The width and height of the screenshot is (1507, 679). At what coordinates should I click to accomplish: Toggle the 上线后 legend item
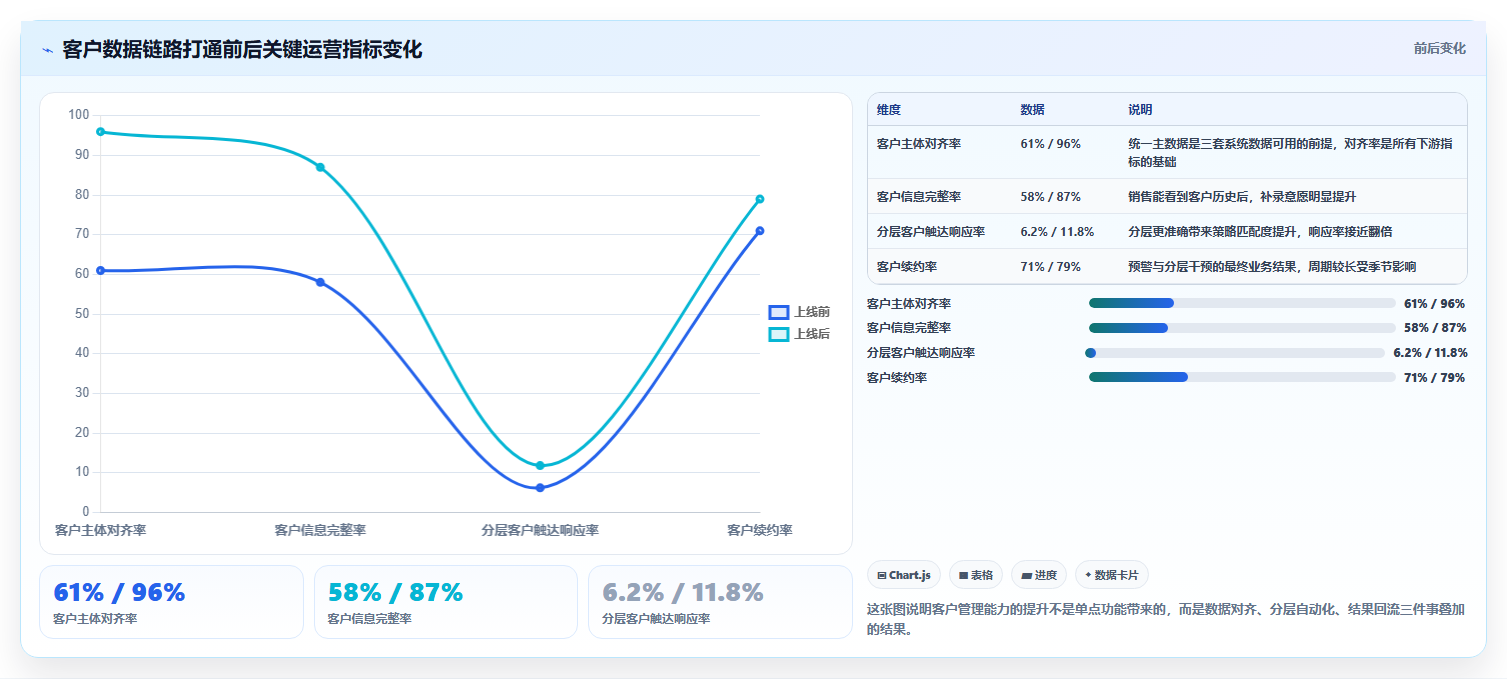point(799,334)
